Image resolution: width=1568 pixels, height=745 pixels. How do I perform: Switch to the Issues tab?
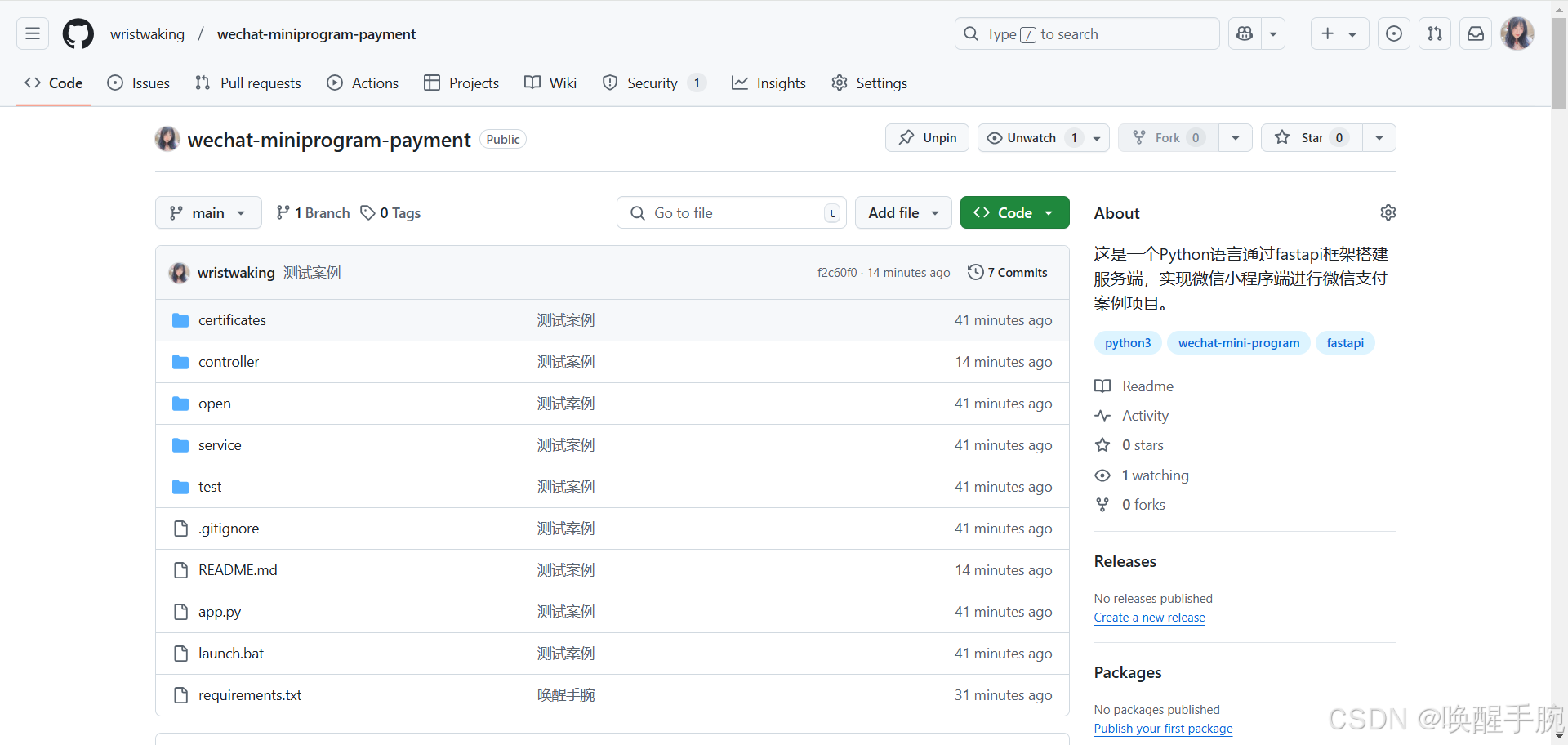[x=139, y=83]
